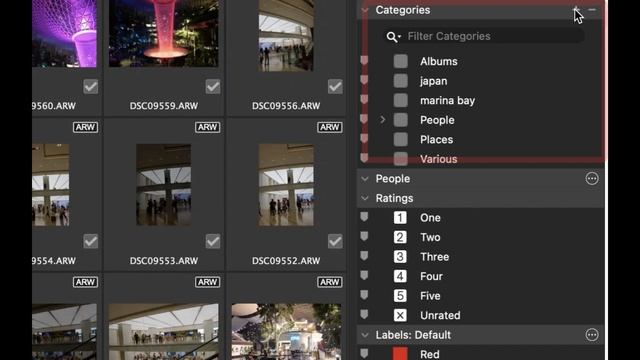640x360 pixels.
Task: Click the tag marker beside rating Five
Action: [x=364, y=296]
